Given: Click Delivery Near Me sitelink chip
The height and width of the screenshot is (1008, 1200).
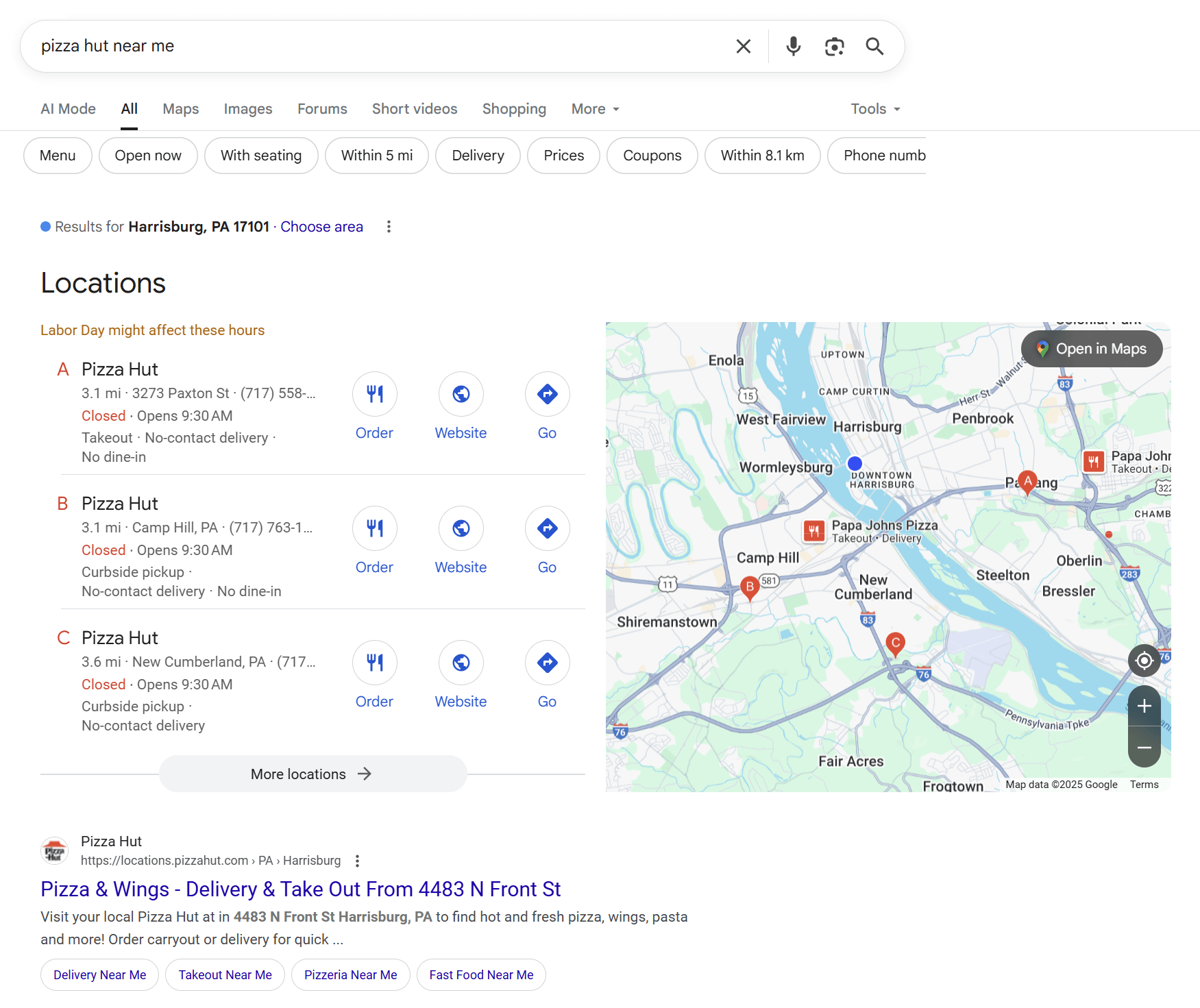Looking at the screenshot, I should [x=99, y=974].
